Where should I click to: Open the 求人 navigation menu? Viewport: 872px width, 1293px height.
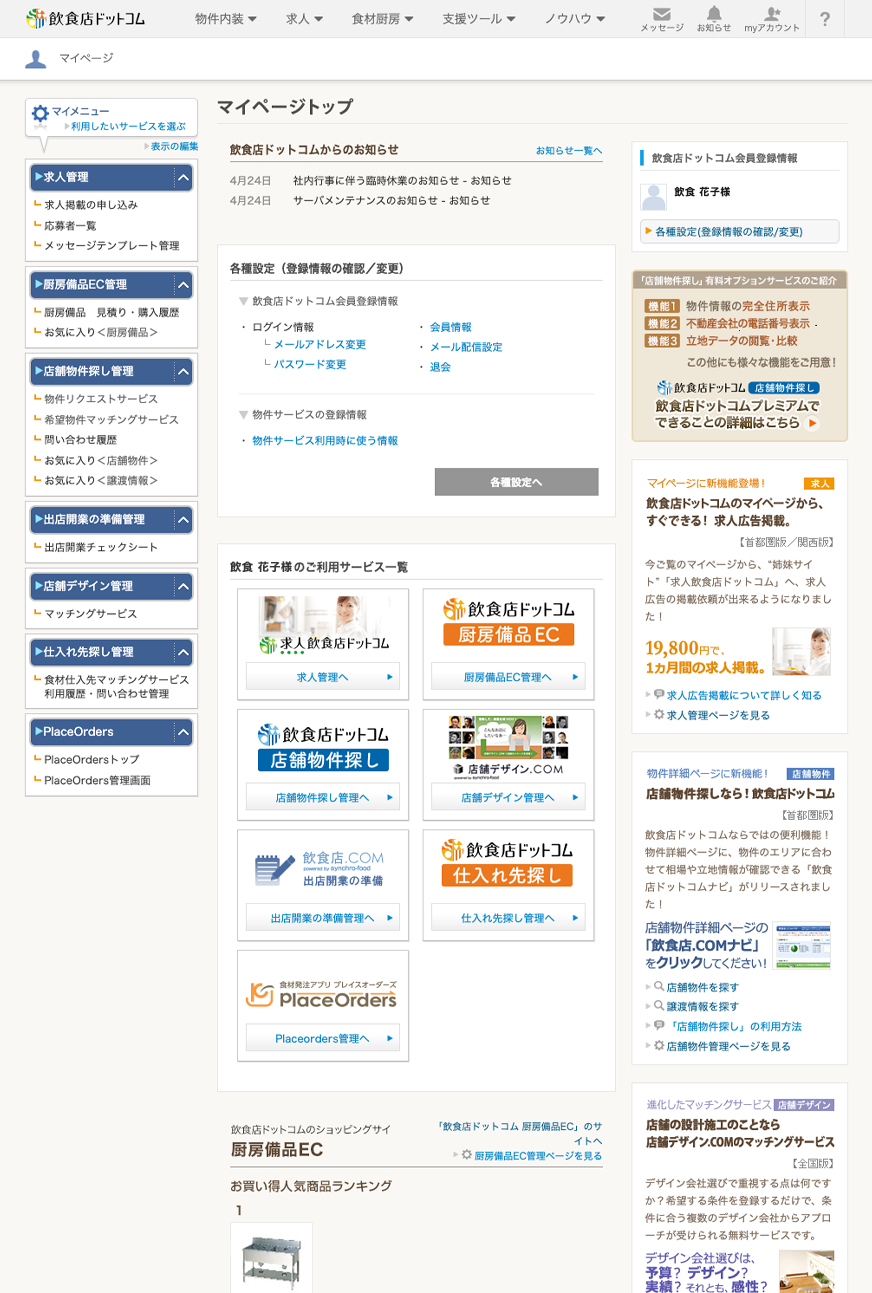304,19
